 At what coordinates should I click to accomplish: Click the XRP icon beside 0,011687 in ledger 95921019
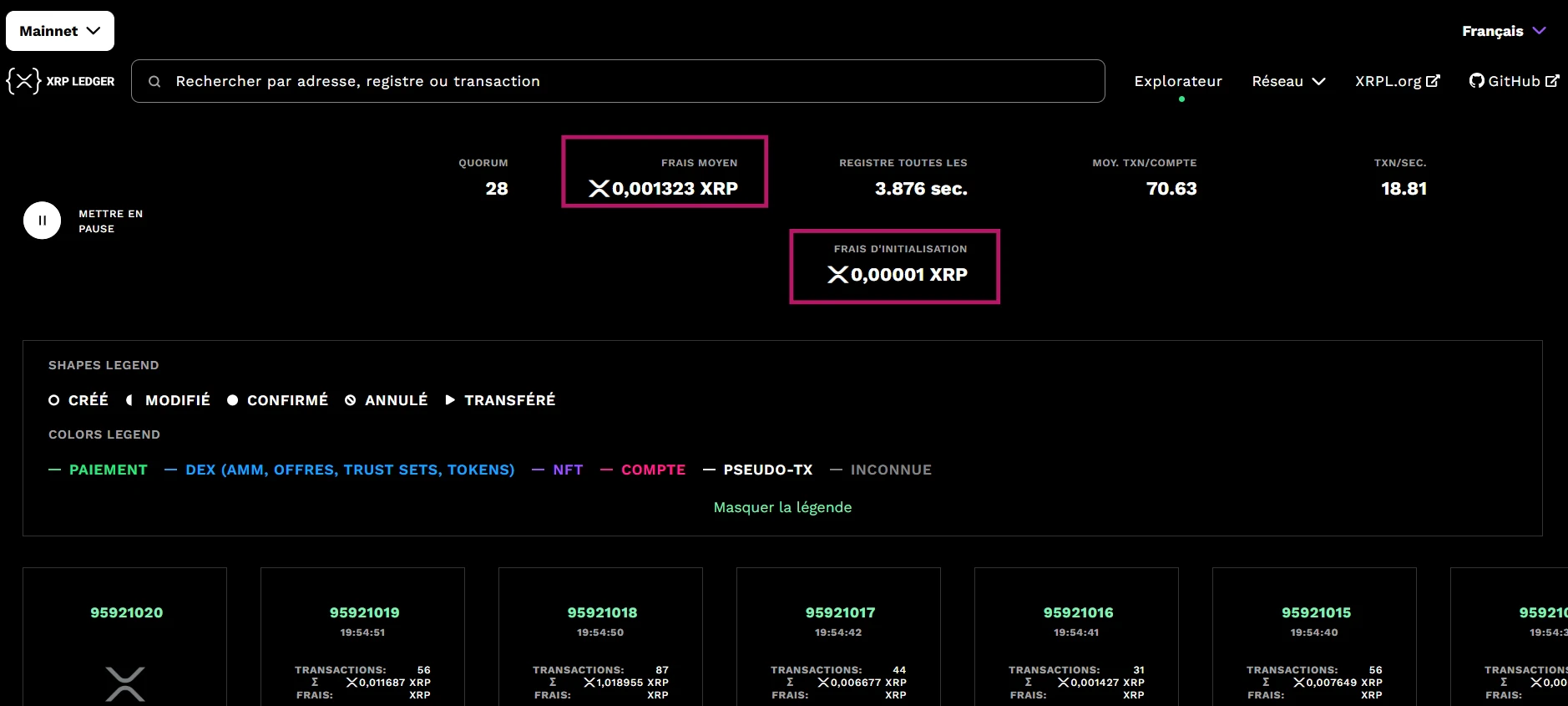point(352,683)
